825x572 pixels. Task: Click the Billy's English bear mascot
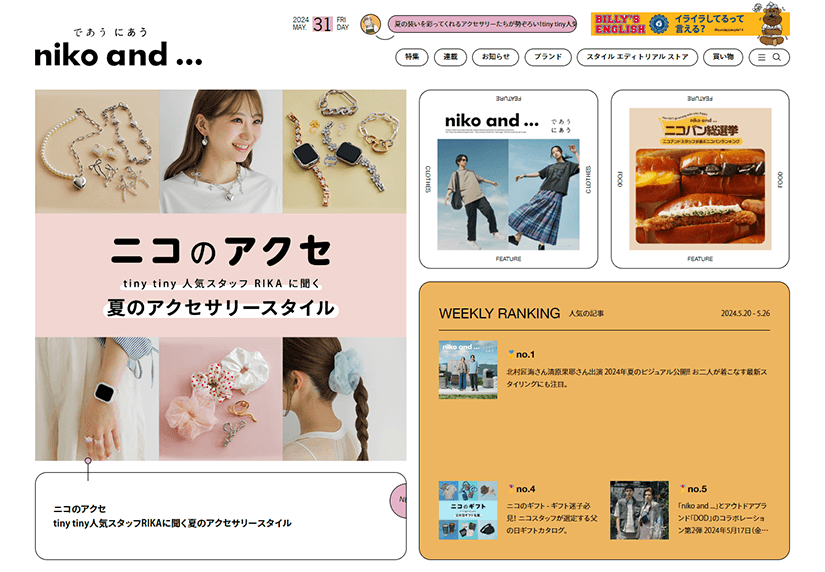[x=772, y=31]
